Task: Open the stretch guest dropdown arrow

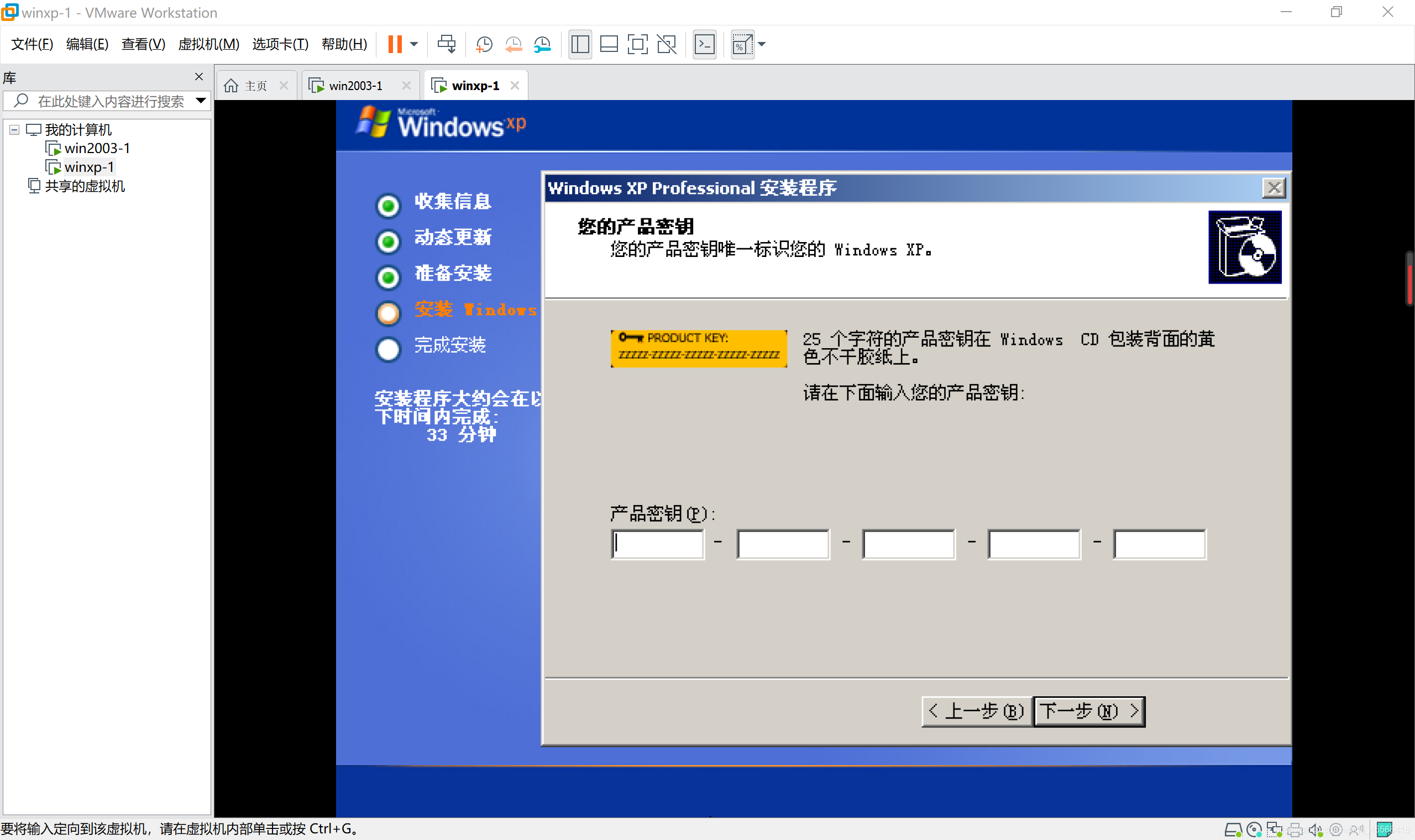Action: (761, 44)
